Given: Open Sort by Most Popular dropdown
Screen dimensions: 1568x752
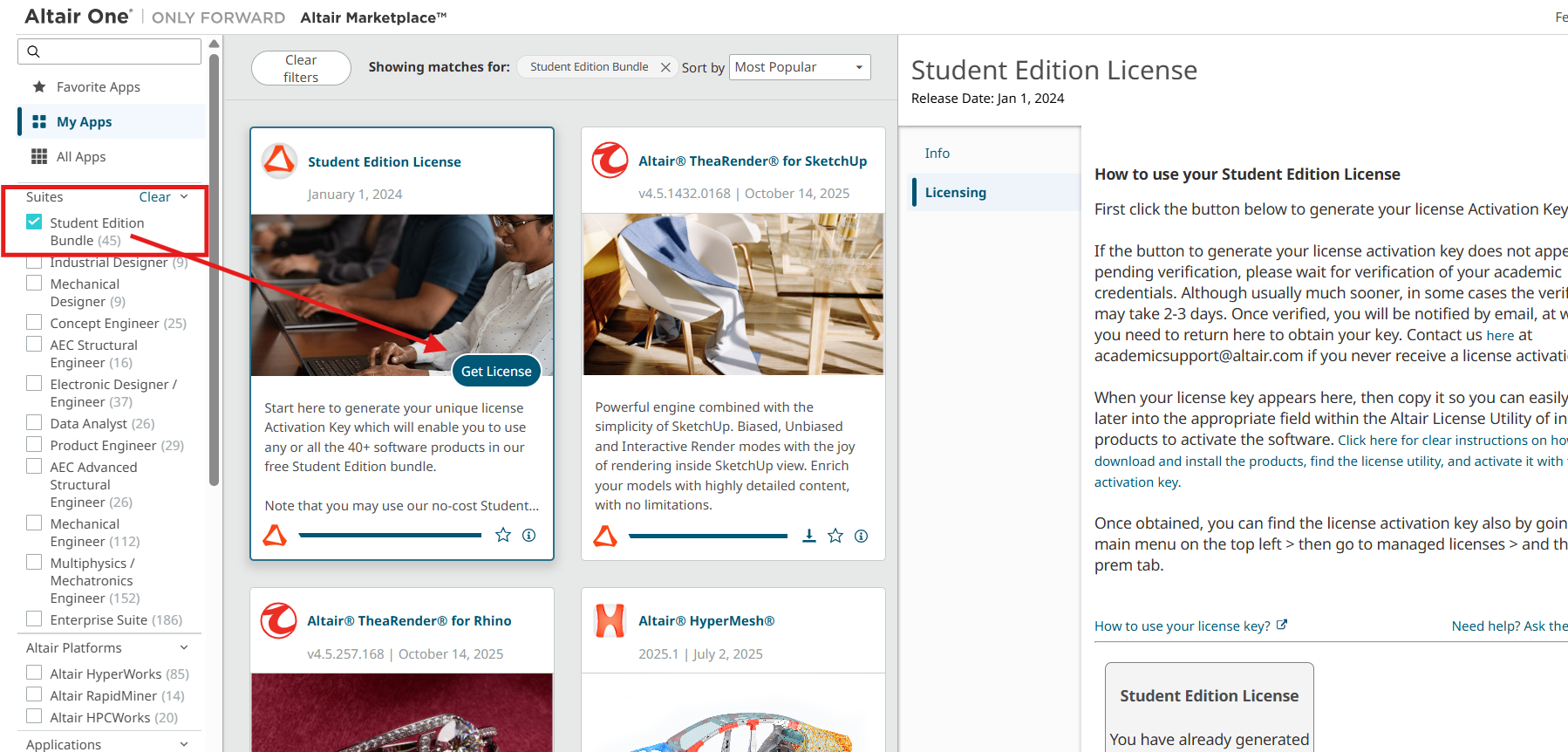Looking at the screenshot, I should pos(800,67).
